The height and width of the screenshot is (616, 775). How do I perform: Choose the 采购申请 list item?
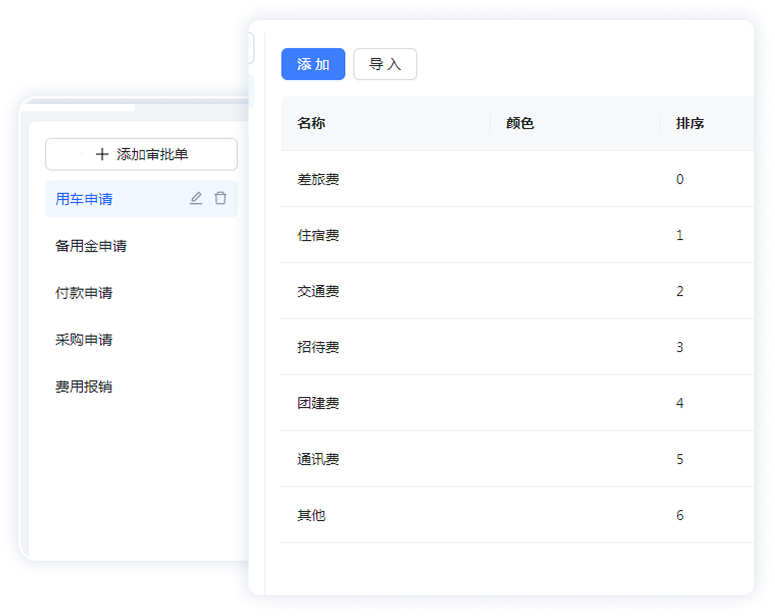(x=84, y=340)
